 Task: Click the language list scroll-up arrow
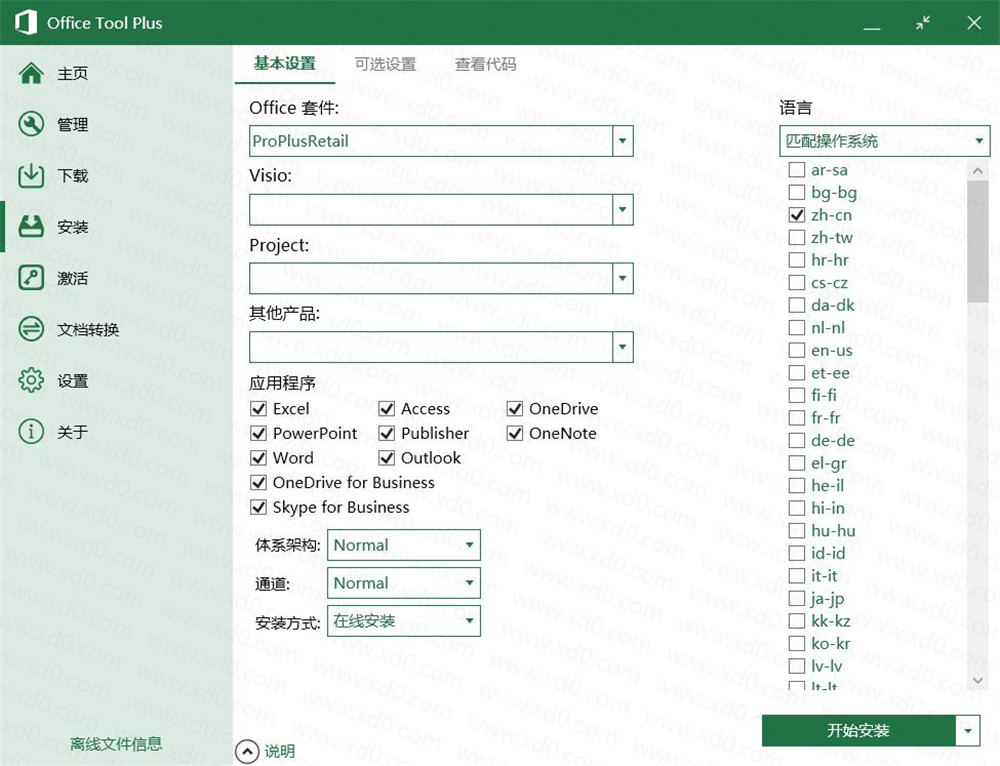[977, 171]
